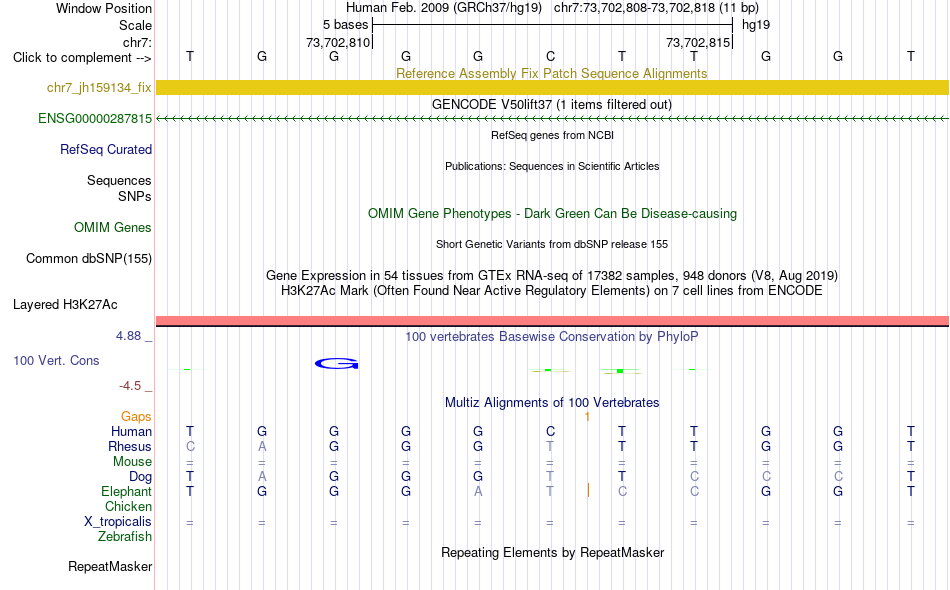The image size is (950, 590).
Task: Select the Gaps row label
Action: tap(136, 416)
